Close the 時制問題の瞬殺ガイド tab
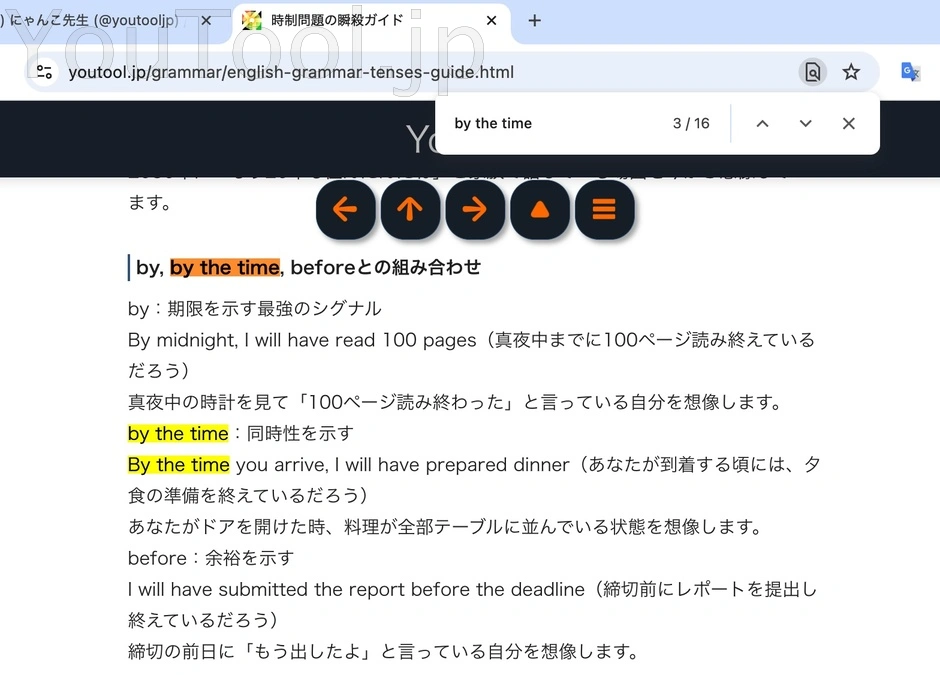 [491, 21]
